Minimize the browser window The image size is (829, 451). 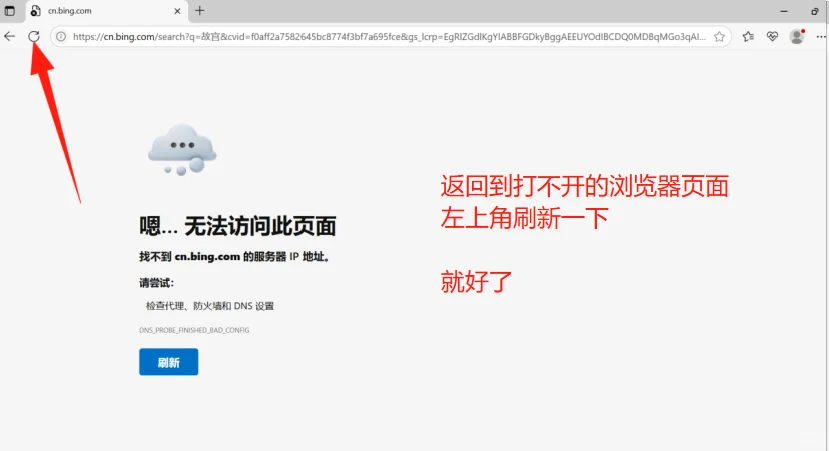tap(784, 11)
